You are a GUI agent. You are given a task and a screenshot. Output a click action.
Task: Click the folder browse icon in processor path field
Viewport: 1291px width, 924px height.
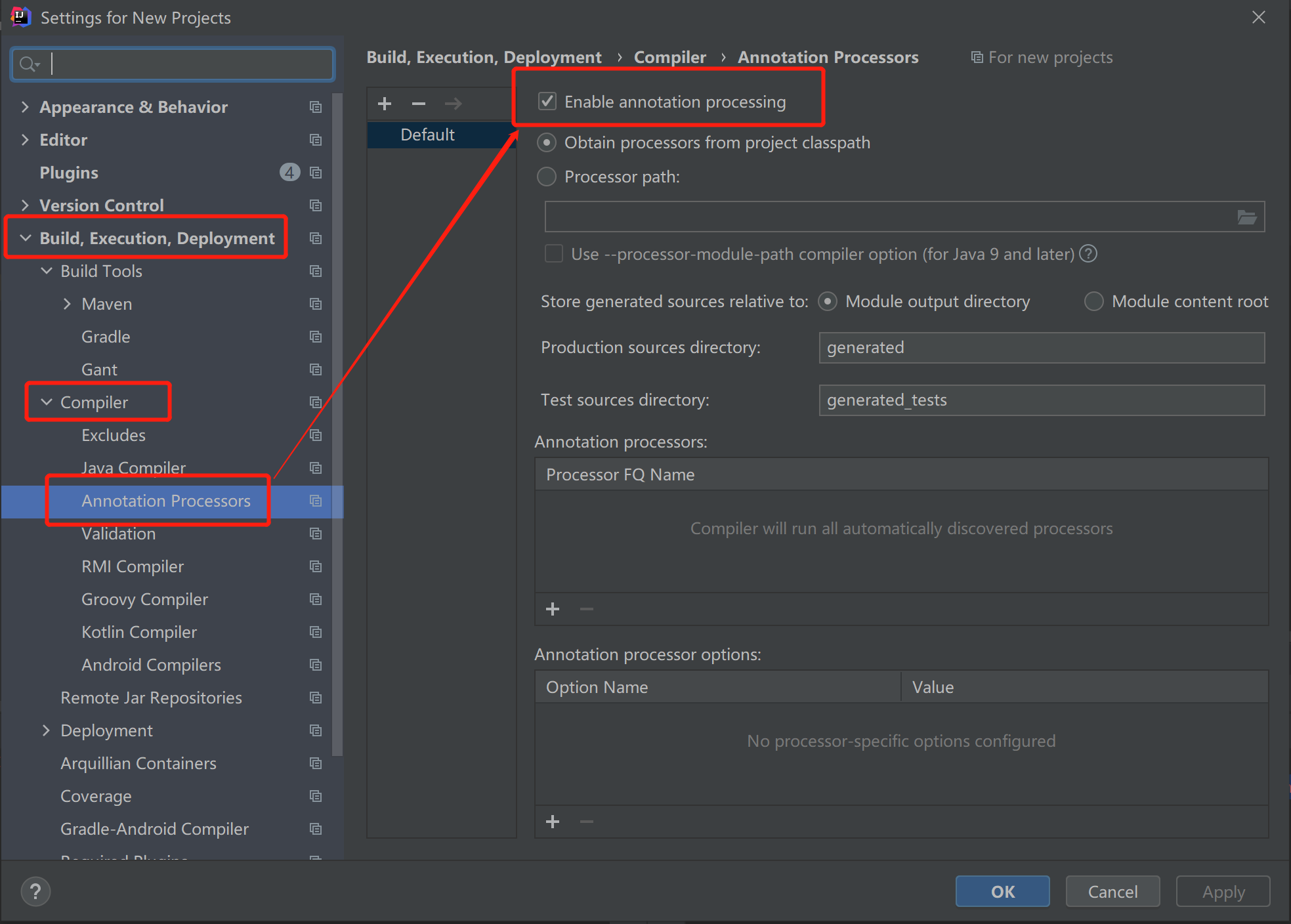[x=1246, y=217]
